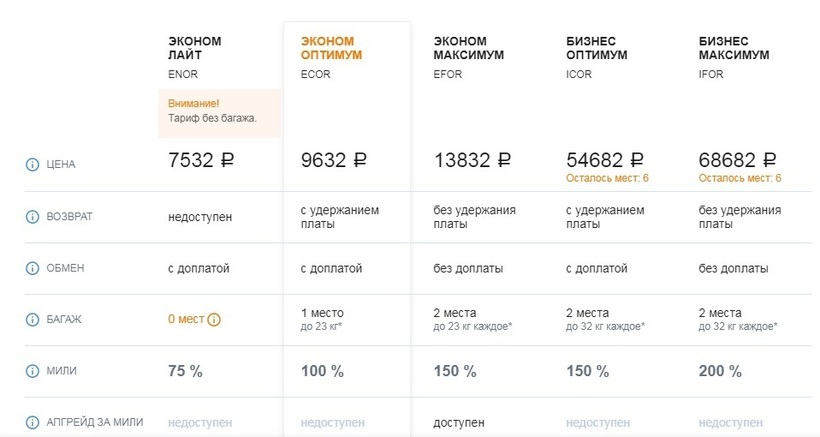Click the 1 место до 23 кг baggage cell
The image size is (820, 437).
328,319
